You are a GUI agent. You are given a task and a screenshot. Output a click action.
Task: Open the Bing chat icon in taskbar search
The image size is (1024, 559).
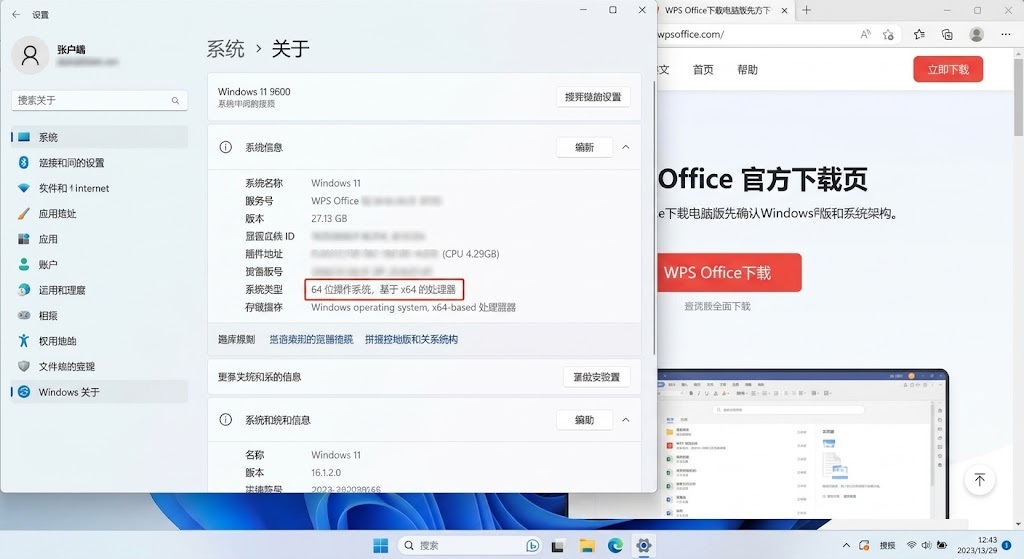coord(532,545)
